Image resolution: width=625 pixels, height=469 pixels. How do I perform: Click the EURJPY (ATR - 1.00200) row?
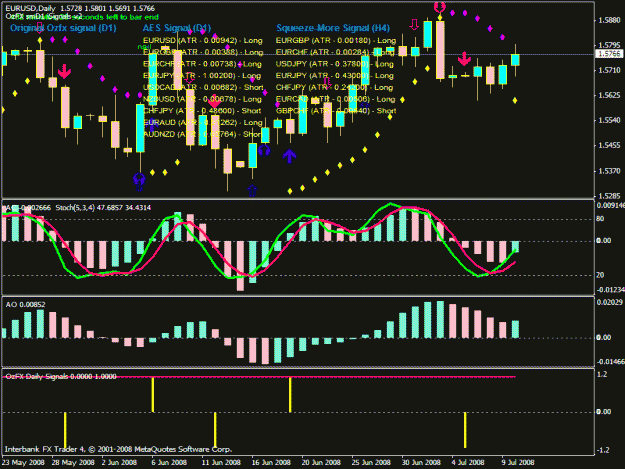(x=202, y=76)
